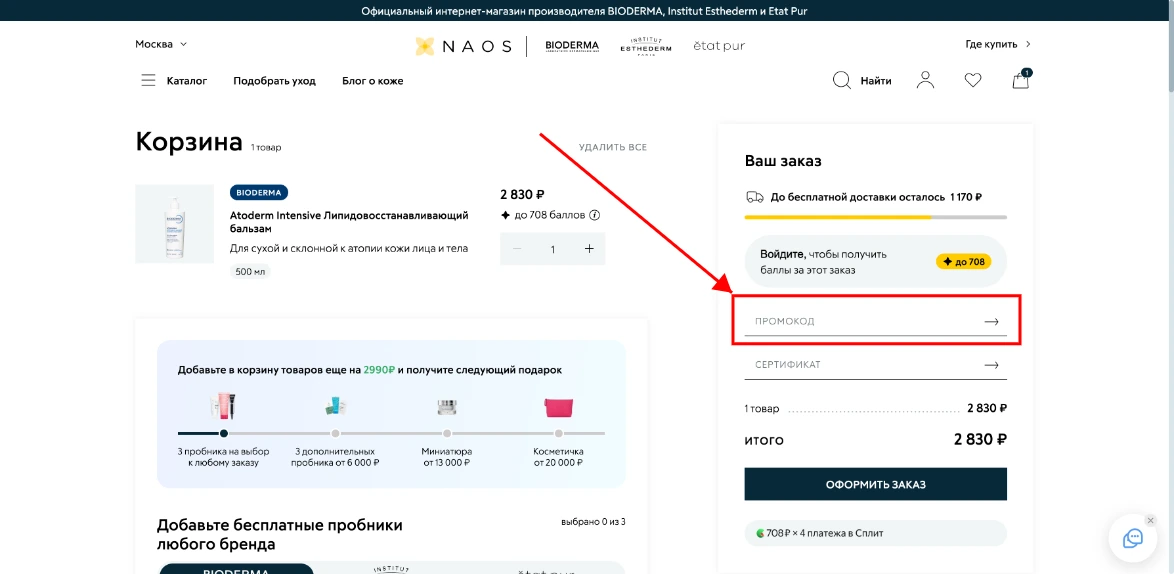Submit certificate with arrow icon

point(991,364)
